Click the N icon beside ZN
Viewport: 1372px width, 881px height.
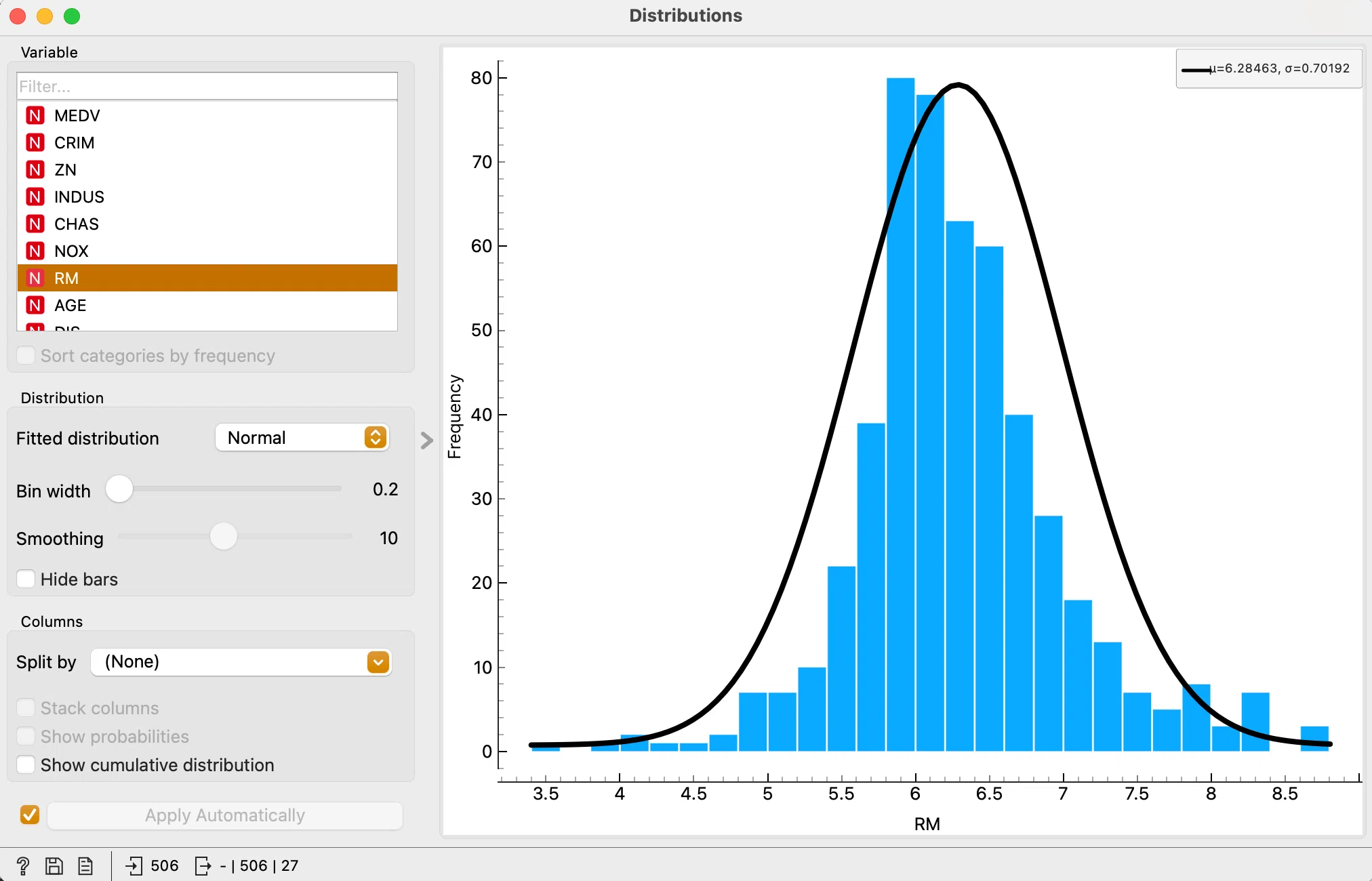[x=35, y=170]
